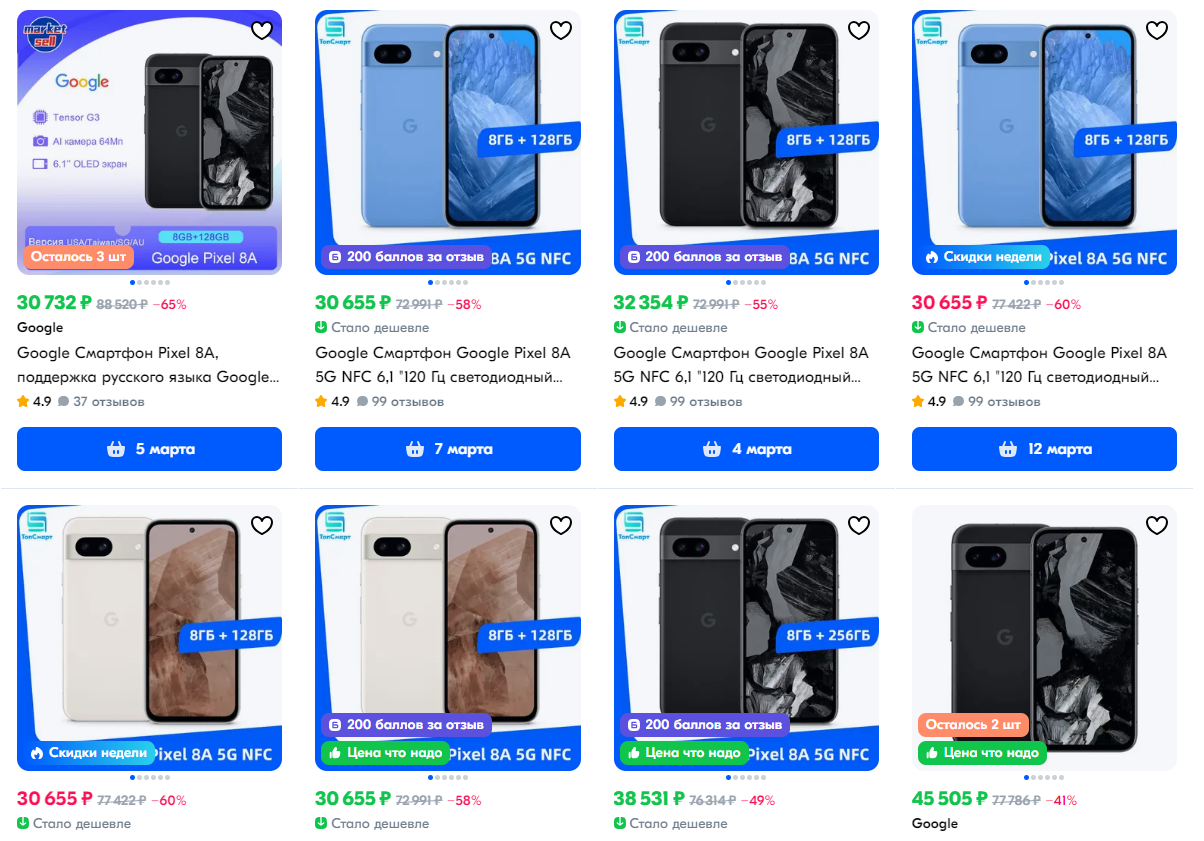Viewport: 1204px width, 841px height.
Task: Click 200 баллов за отзыв badge on blue Pixel
Action: tap(407, 257)
